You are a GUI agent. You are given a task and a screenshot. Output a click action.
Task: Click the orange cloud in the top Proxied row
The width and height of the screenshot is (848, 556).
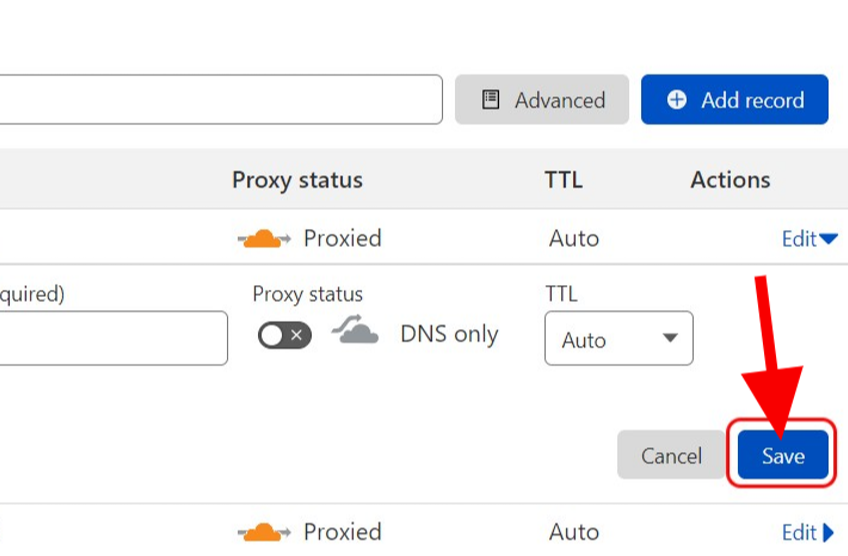[263, 238]
